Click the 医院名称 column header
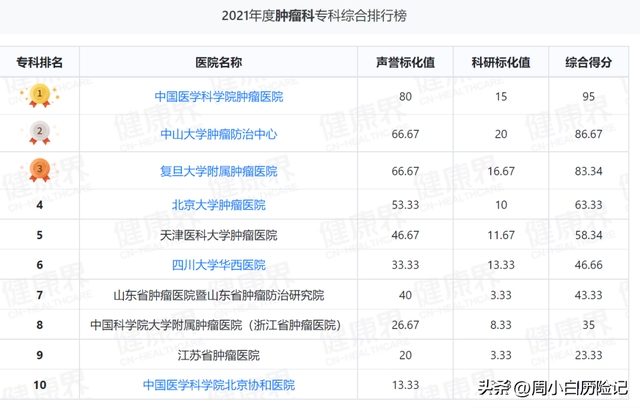The width and height of the screenshot is (640, 408). 219,62
